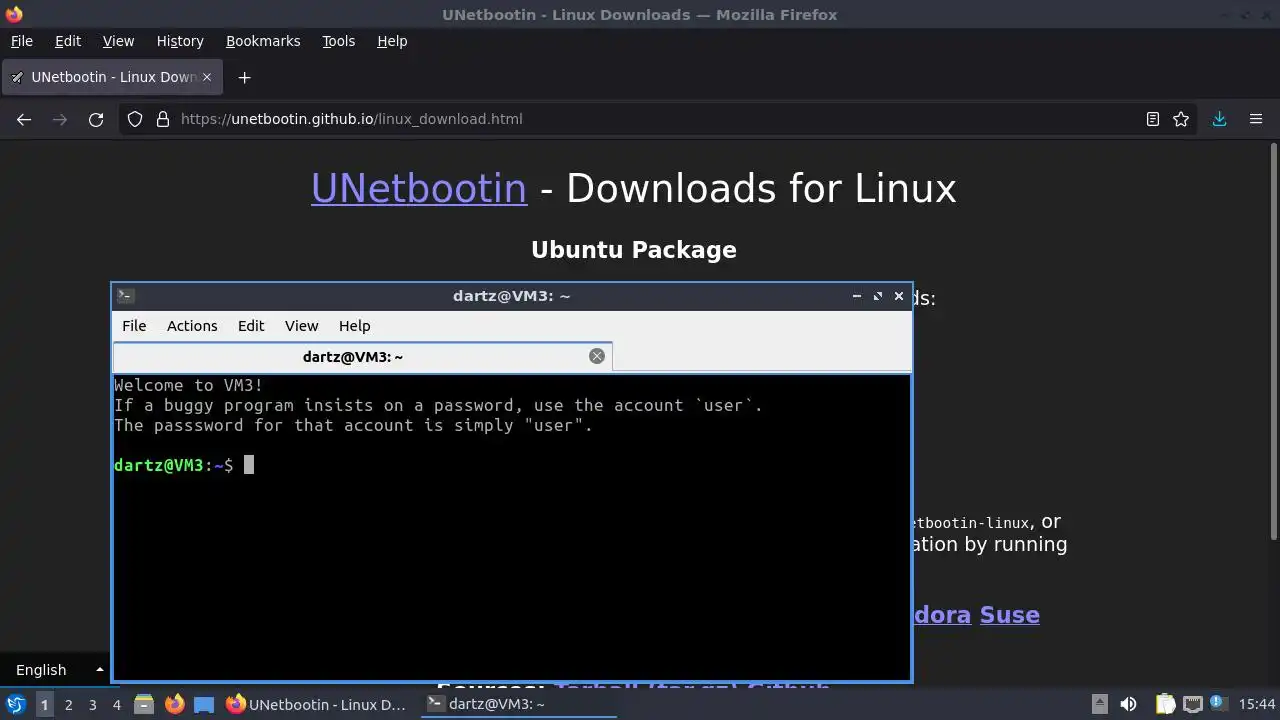Open the English language selector
Image resolution: width=1280 pixels, height=720 pixels.
click(x=59, y=670)
